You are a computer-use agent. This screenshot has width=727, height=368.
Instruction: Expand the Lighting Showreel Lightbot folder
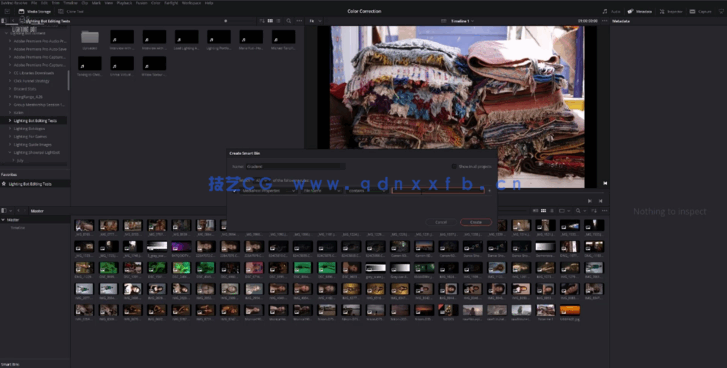coord(10,152)
